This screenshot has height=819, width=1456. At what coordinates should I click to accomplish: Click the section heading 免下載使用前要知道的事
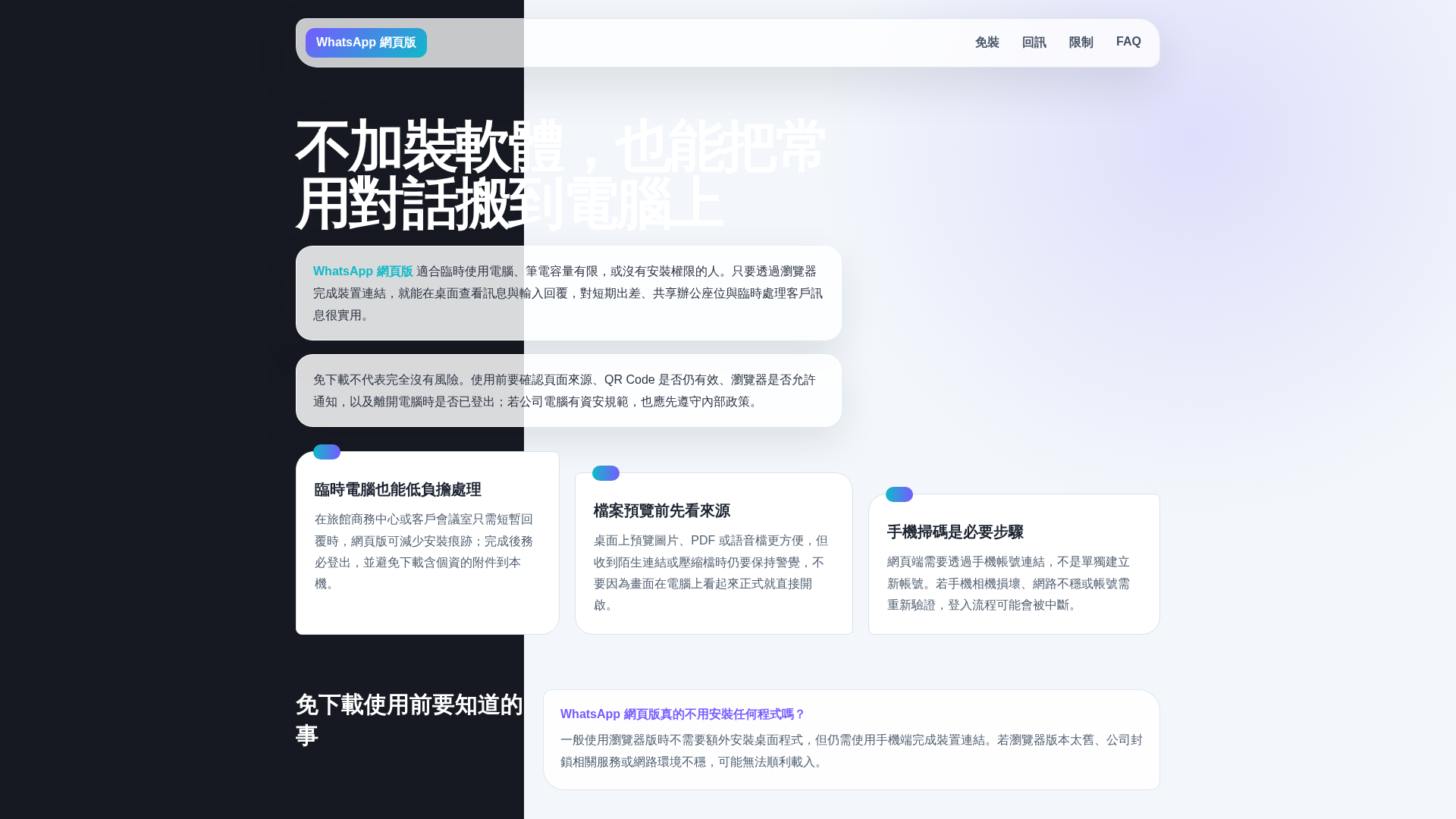[x=409, y=720]
